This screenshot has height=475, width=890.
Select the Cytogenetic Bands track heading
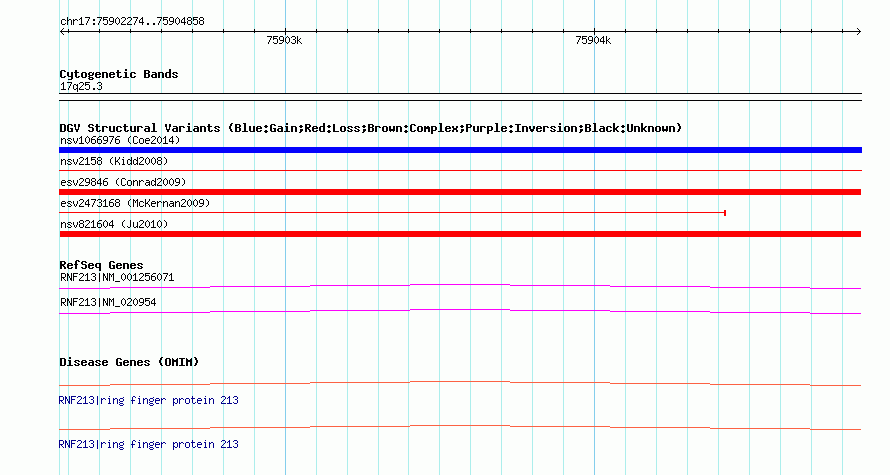pyautogui.click(x=119, y=74)
